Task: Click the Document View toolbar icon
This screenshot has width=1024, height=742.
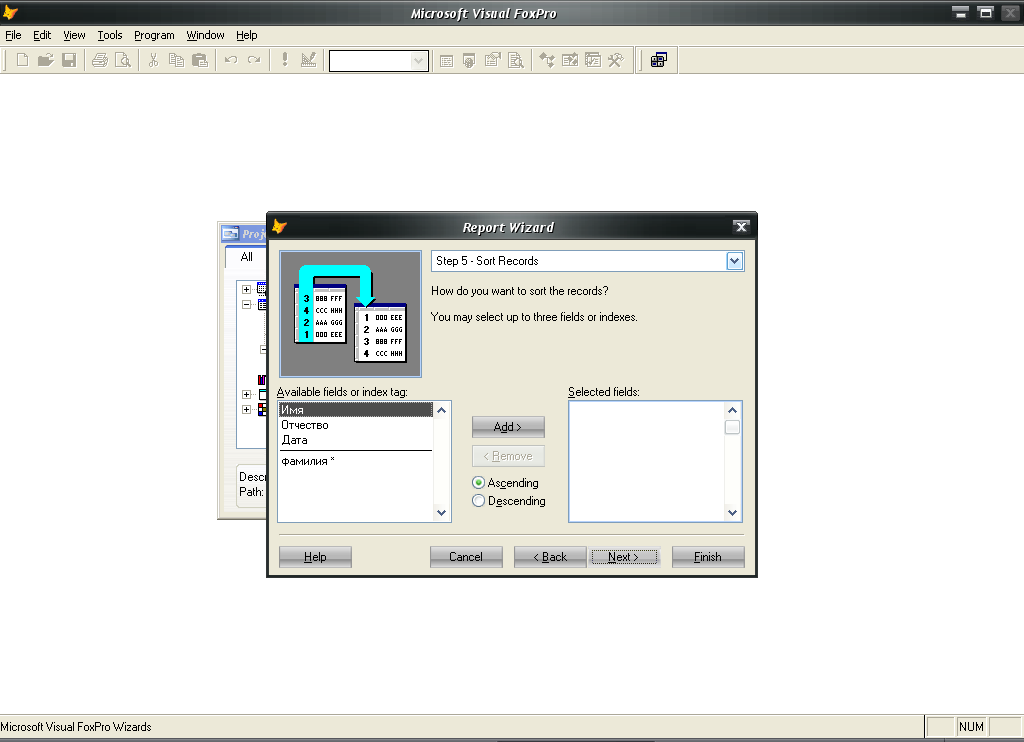Action: (516, 61)
